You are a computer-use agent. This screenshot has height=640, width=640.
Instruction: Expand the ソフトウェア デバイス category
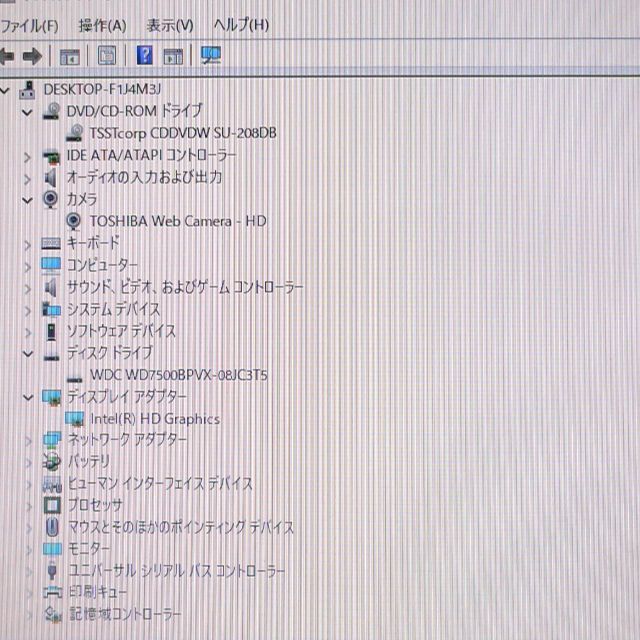pyautogui.click(x=28, y=333)
